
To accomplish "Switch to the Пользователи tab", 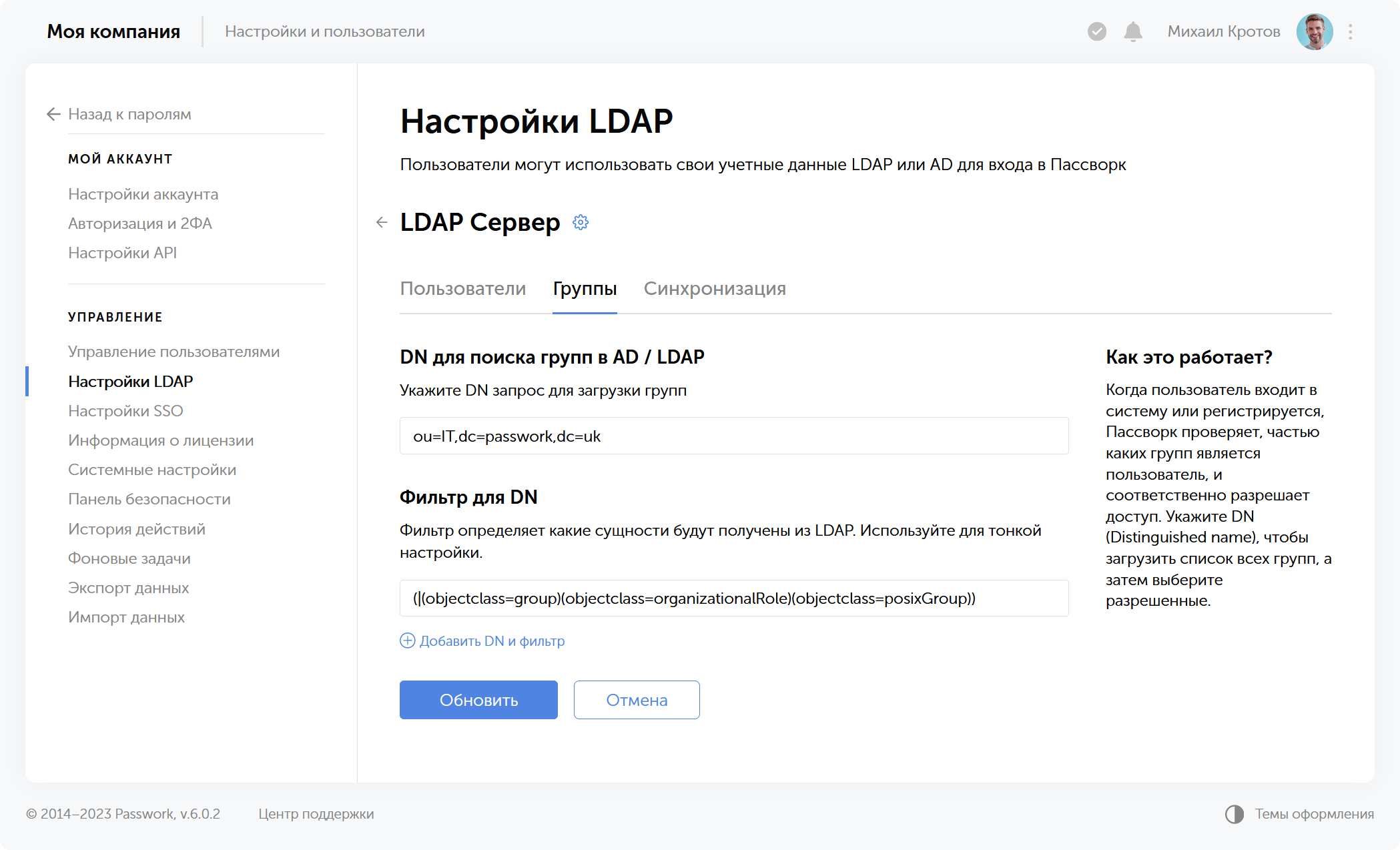I will pyautogui.click(x=462, y=289).
